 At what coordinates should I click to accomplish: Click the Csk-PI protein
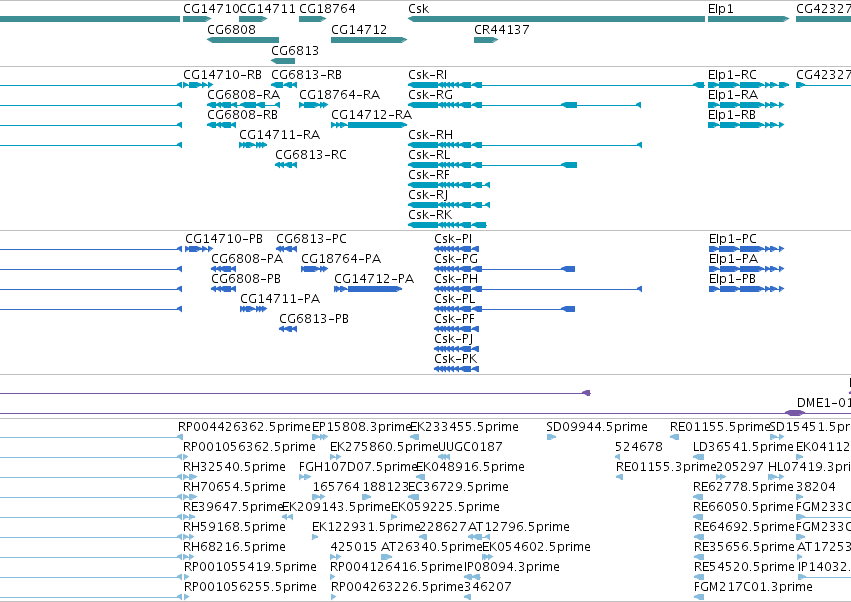[x=456, y=249]
